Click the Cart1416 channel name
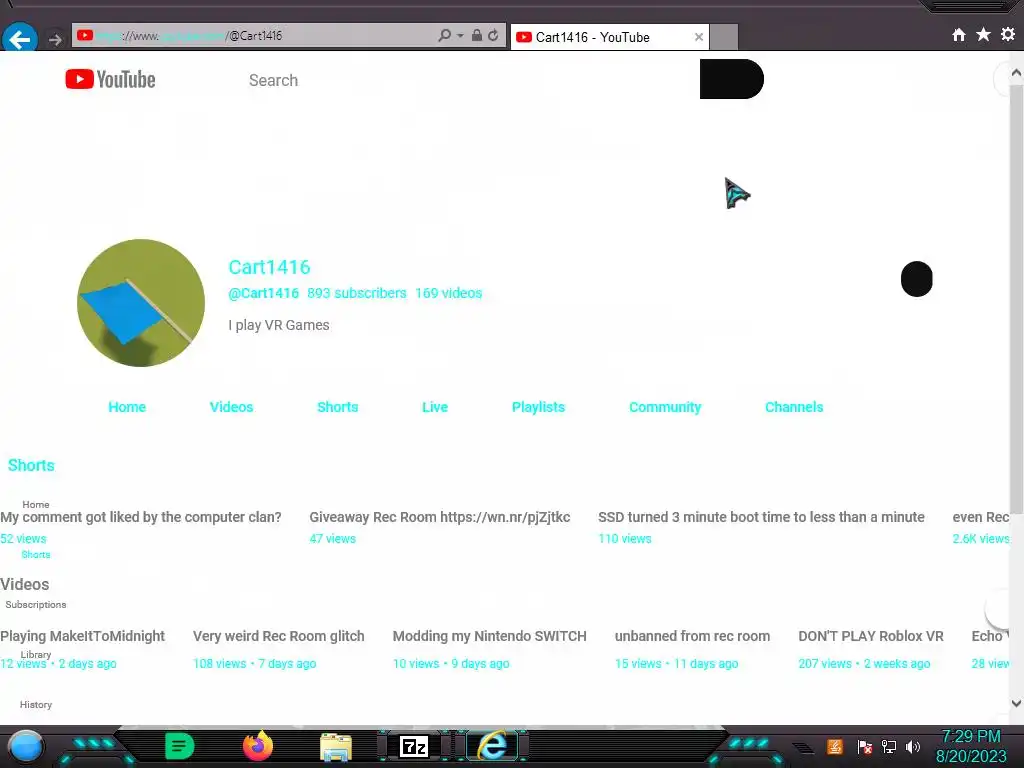The width and height of the screenshot is (1024, 768). pyautogui.click(x=269, y=267)
